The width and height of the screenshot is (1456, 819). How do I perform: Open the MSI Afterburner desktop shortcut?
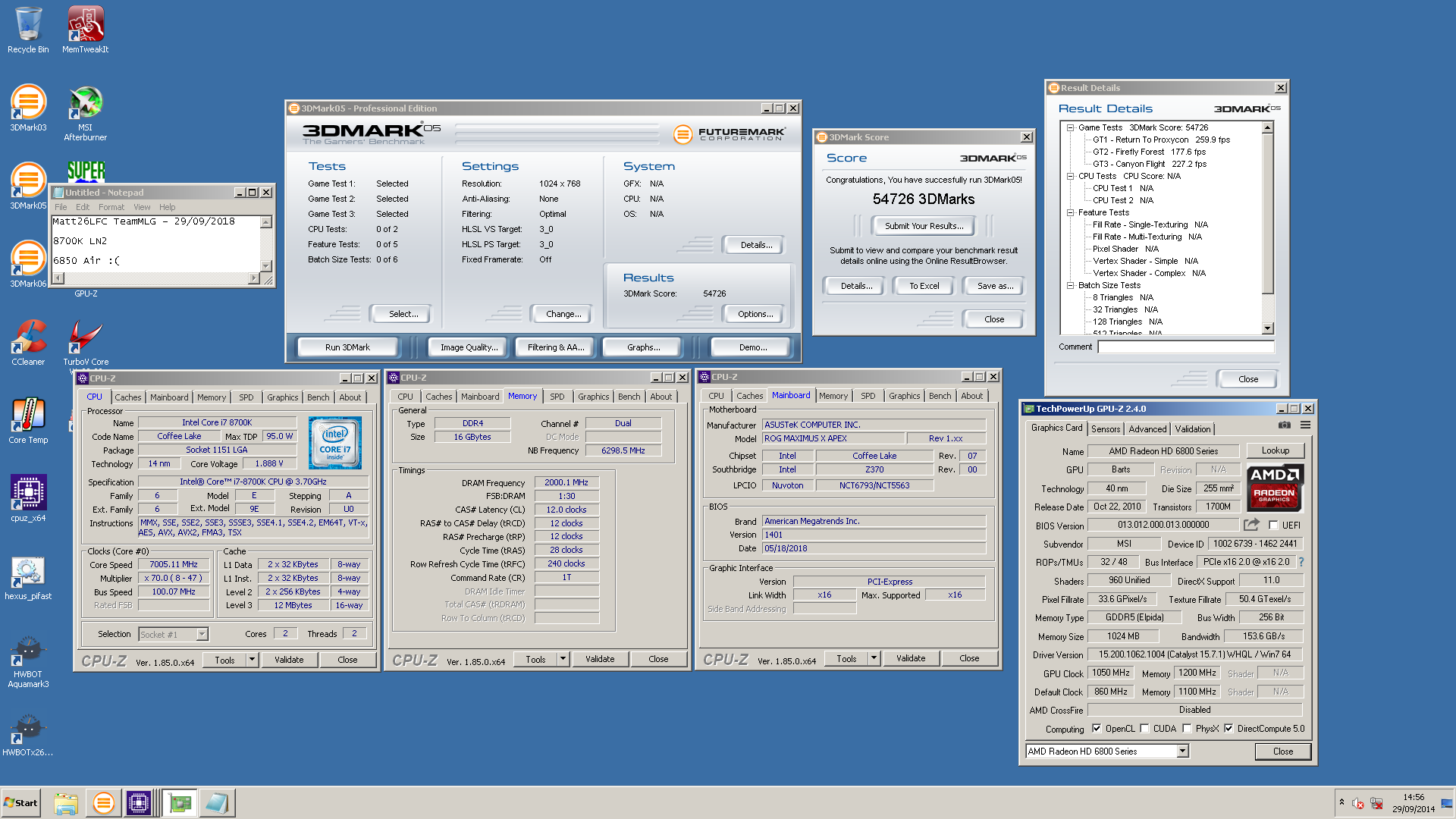[86, 114]
